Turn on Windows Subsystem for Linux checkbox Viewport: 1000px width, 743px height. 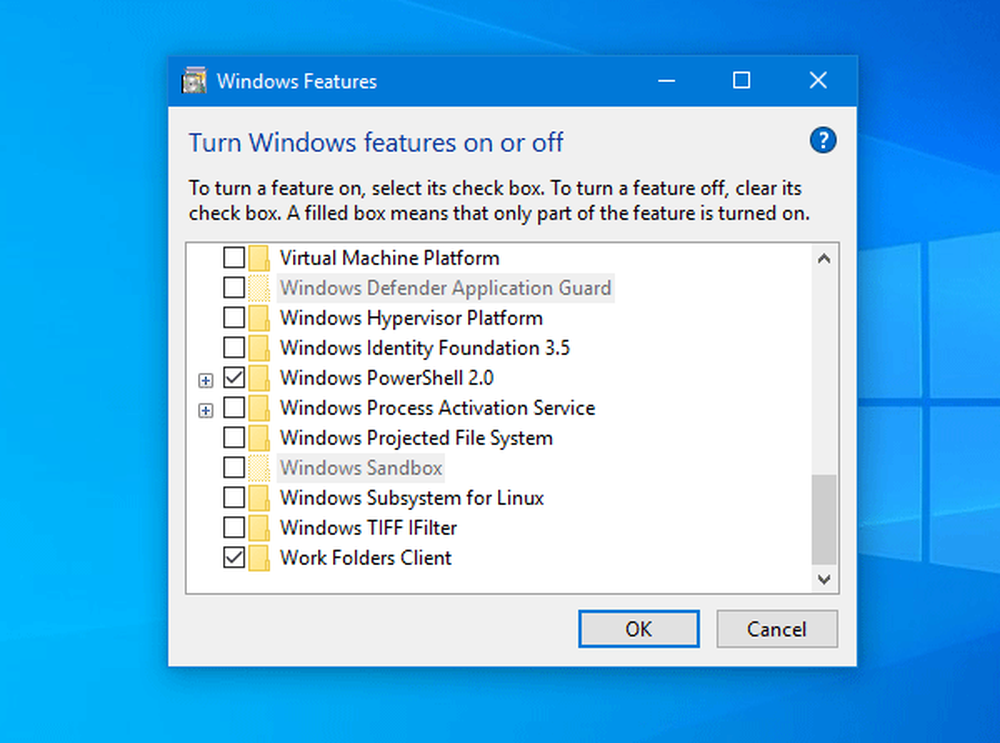[x=234, y=497]
